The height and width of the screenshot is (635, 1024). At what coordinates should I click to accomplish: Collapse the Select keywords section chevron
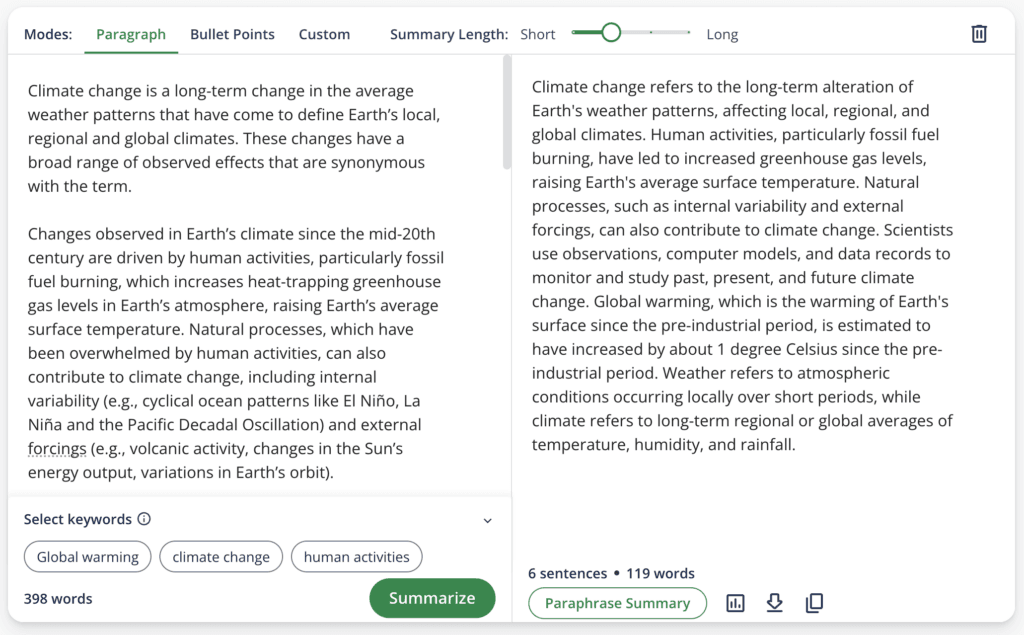click(487, 521)
